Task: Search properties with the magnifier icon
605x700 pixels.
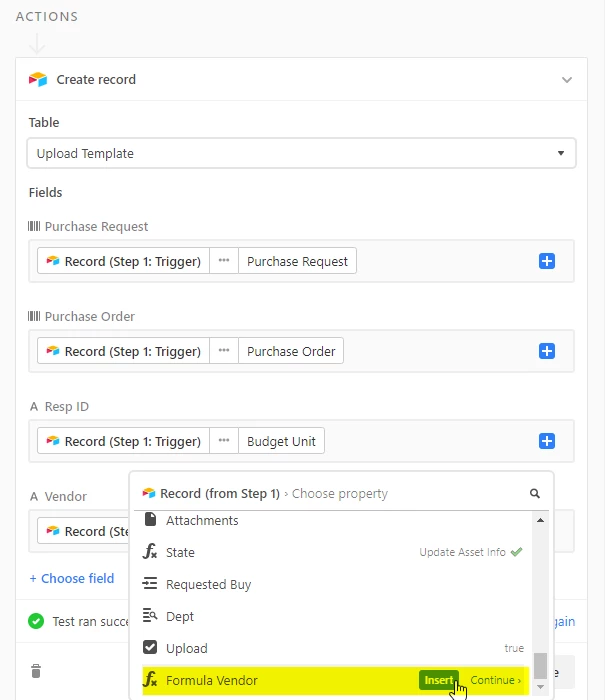Action: [x=534, y=493]
